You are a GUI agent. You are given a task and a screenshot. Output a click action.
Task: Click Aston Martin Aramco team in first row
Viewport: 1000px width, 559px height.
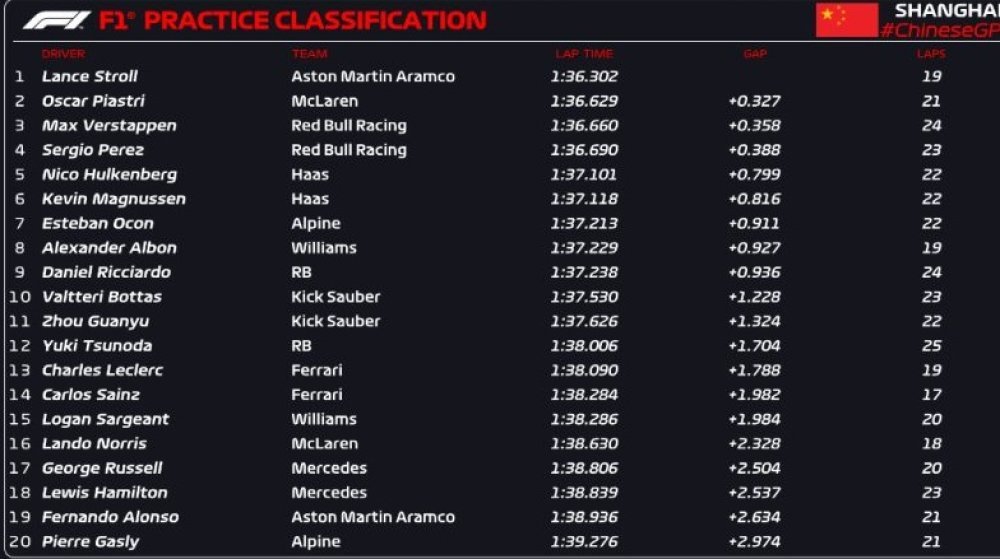(x=373, y=76)
